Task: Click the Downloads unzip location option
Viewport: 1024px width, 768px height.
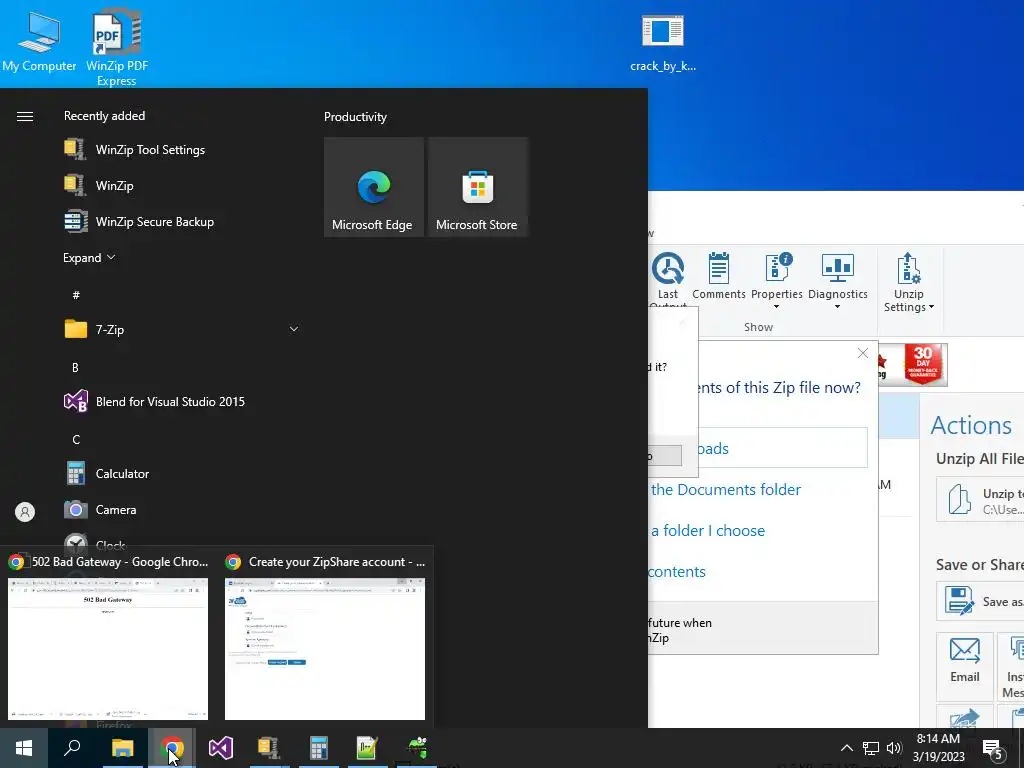Action: tap(782, 448)
